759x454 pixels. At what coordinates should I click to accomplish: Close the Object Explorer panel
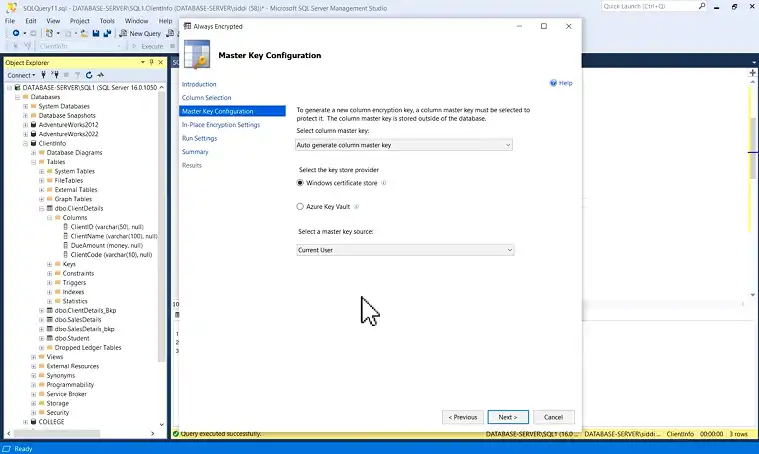click(161, 62)
